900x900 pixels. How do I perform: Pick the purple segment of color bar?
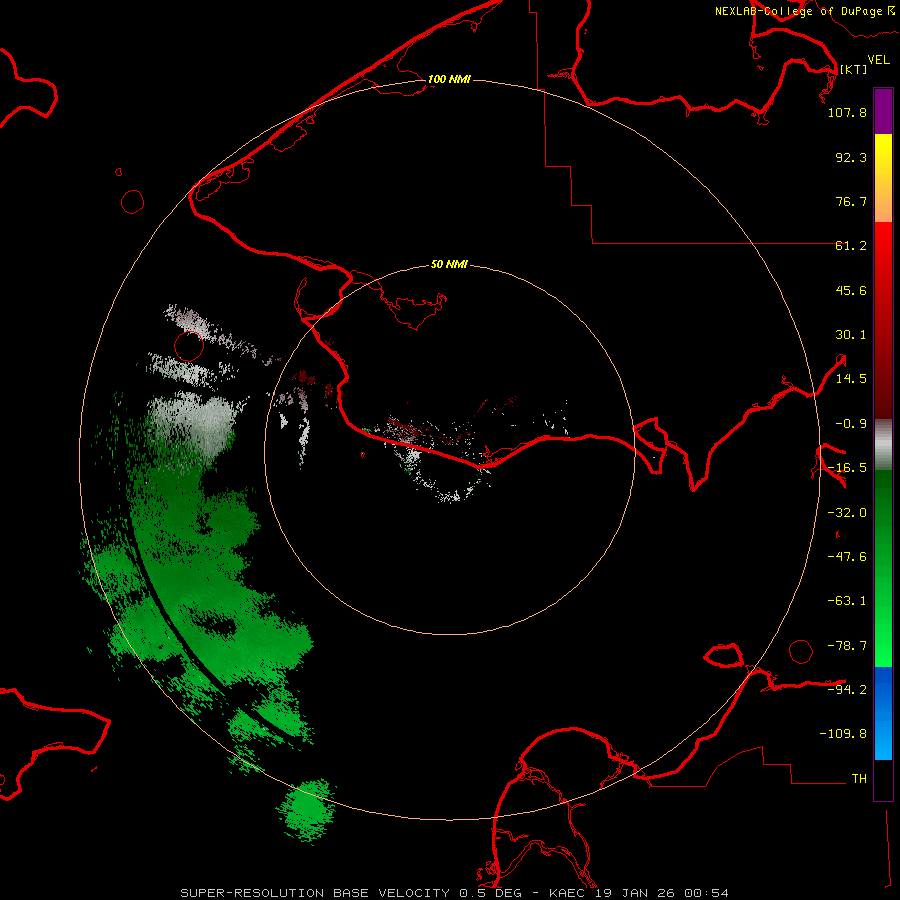coord(883,111)
